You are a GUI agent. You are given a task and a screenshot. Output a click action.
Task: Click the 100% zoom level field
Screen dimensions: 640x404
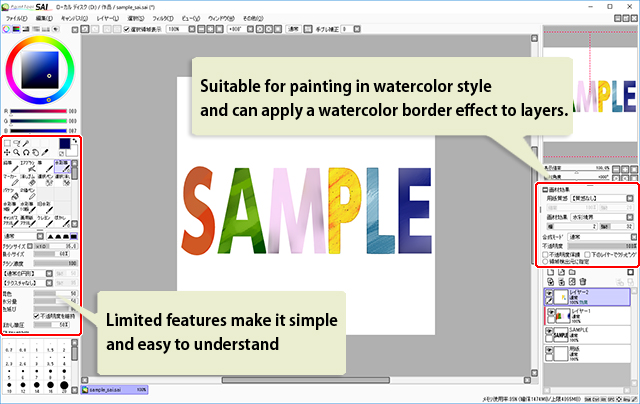click(x=174, y=30)
